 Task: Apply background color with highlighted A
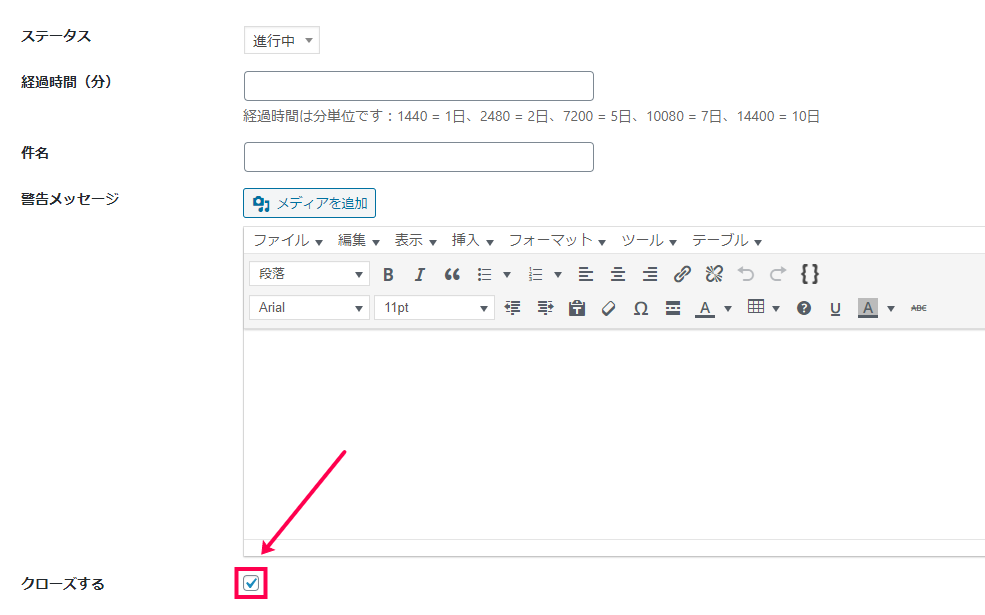tap(868, 308)
